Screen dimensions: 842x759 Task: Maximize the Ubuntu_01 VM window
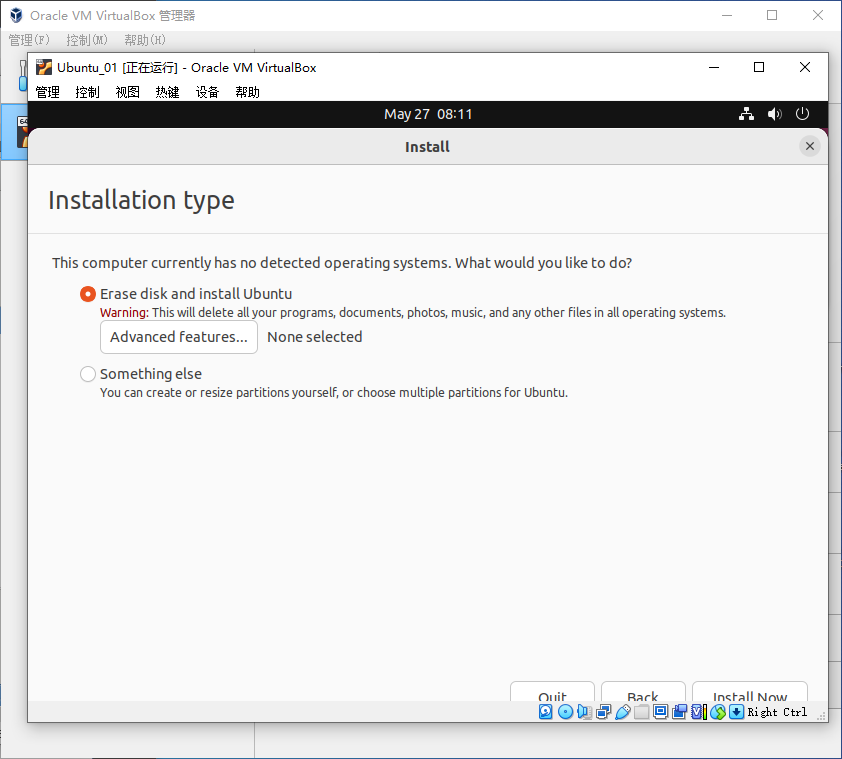(x=759, y=67)
